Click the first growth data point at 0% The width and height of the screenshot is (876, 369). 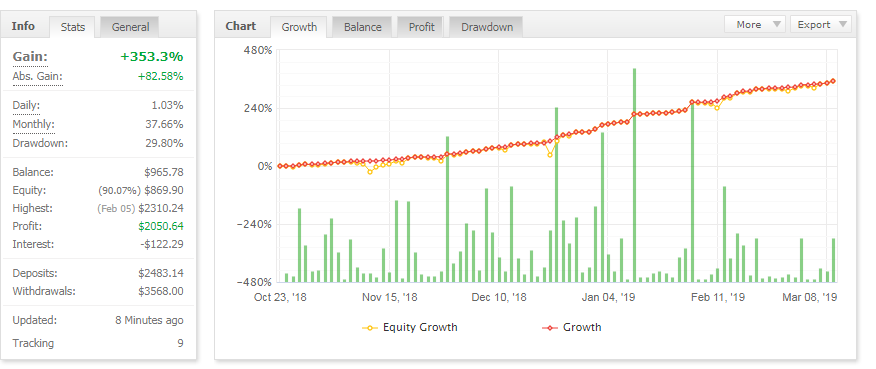tap(280, 166)
